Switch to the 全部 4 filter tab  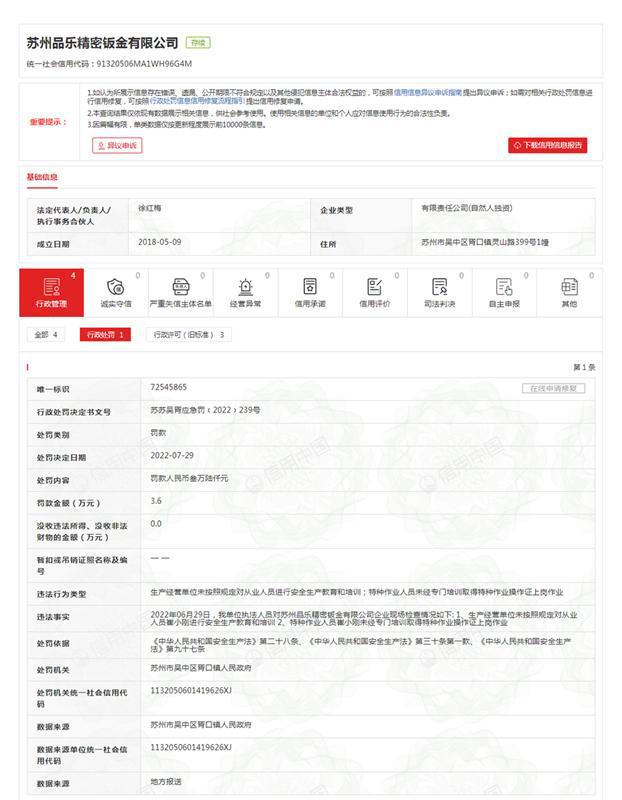46,335
